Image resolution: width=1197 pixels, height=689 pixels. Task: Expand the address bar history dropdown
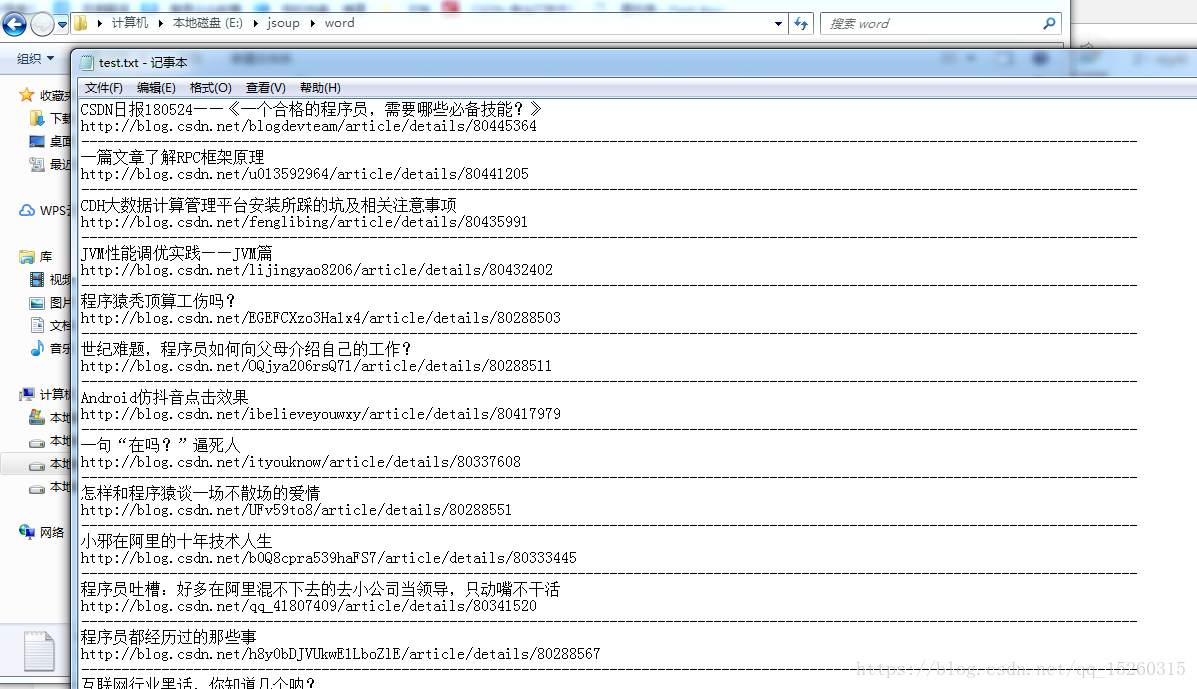(778, 24)
